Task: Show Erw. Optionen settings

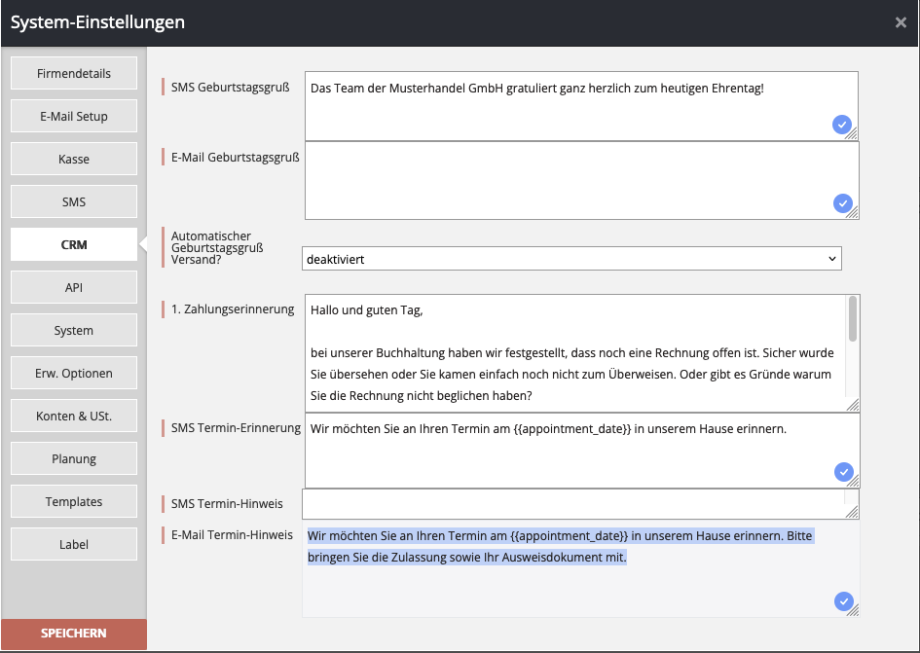Action: tap(74, 374)
